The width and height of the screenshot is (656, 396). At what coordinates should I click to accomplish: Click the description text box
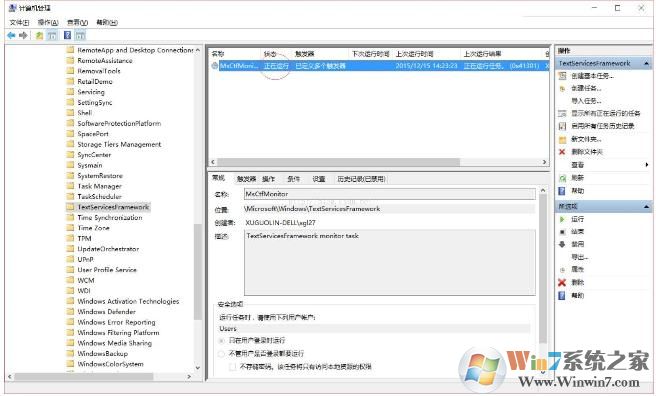pyautogui.click(x=390, y=262)
